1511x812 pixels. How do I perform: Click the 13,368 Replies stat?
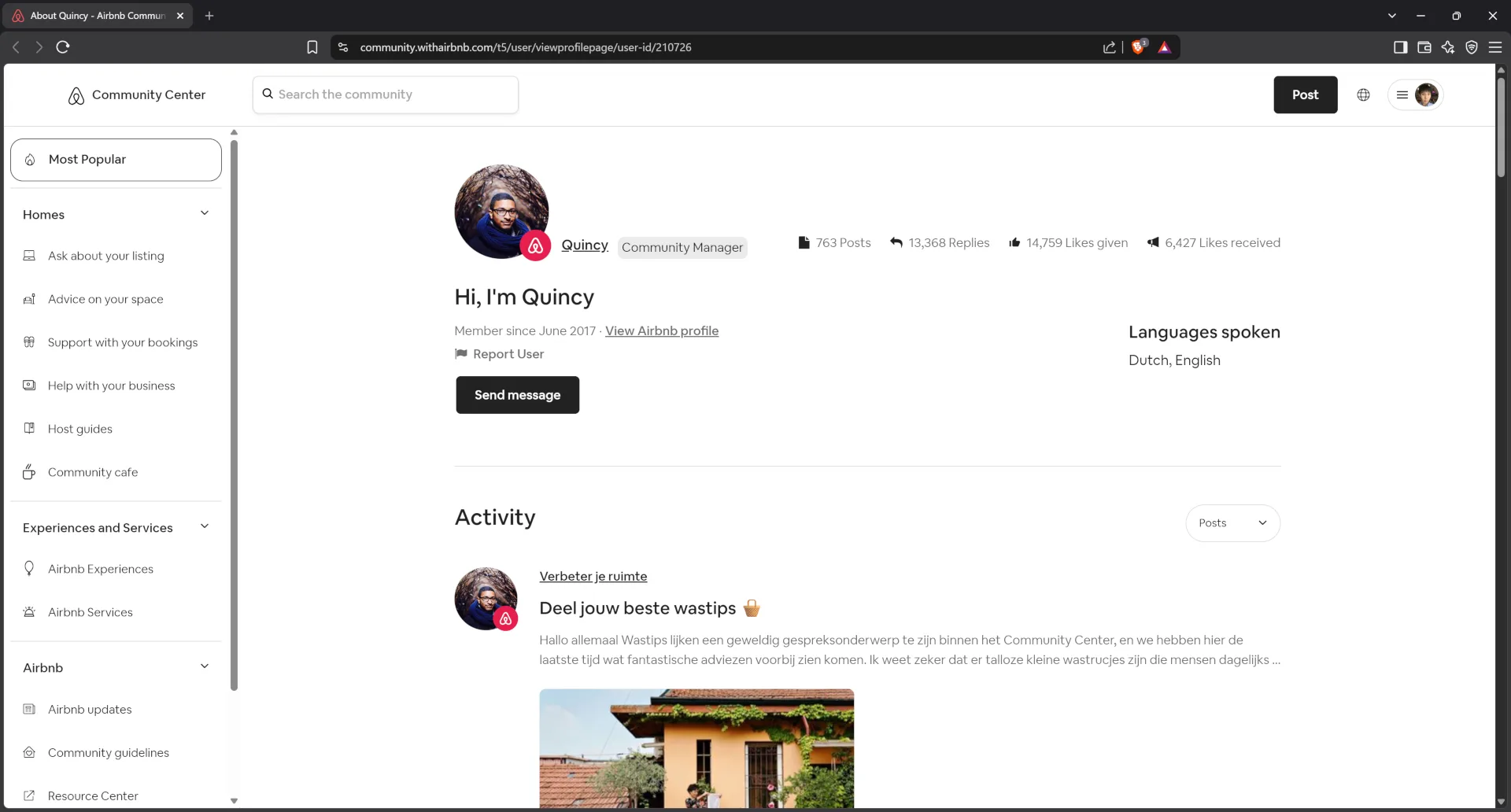(940, 242)
